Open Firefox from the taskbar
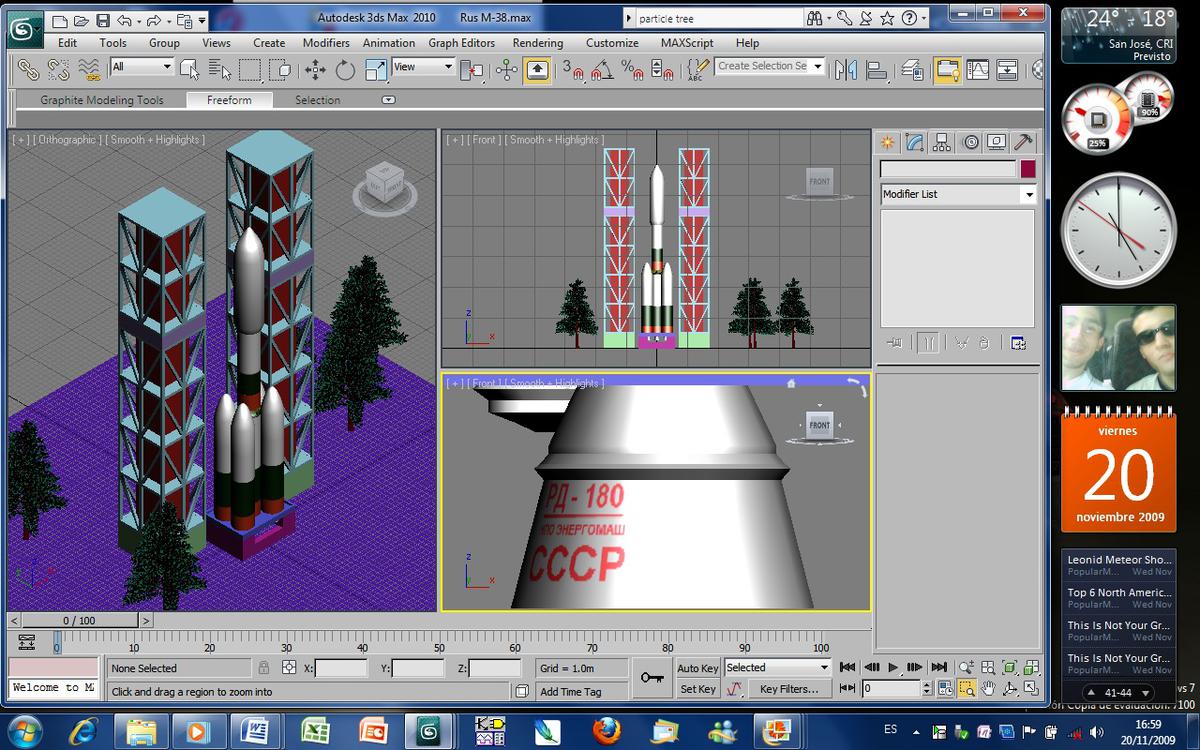Image resolution: width=1200 pixels, height=750 pixels. tap(606, 731)
